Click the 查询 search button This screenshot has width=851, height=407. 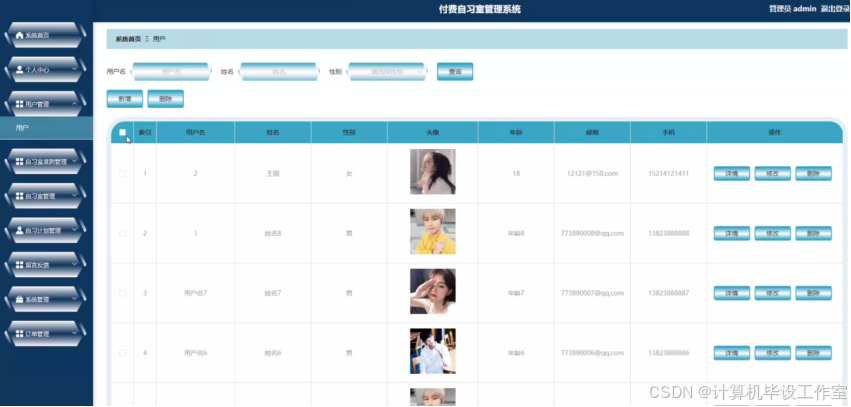(455, 72)
